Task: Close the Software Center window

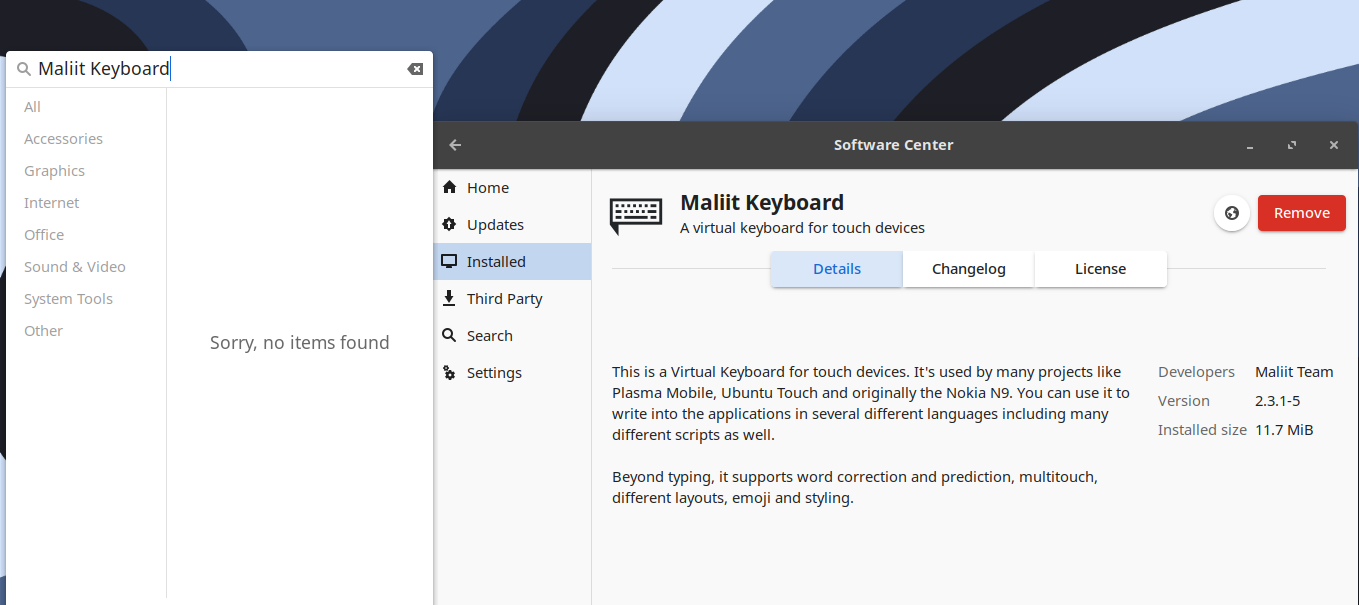Action: pyautogui.click(x=1334, y=146)
